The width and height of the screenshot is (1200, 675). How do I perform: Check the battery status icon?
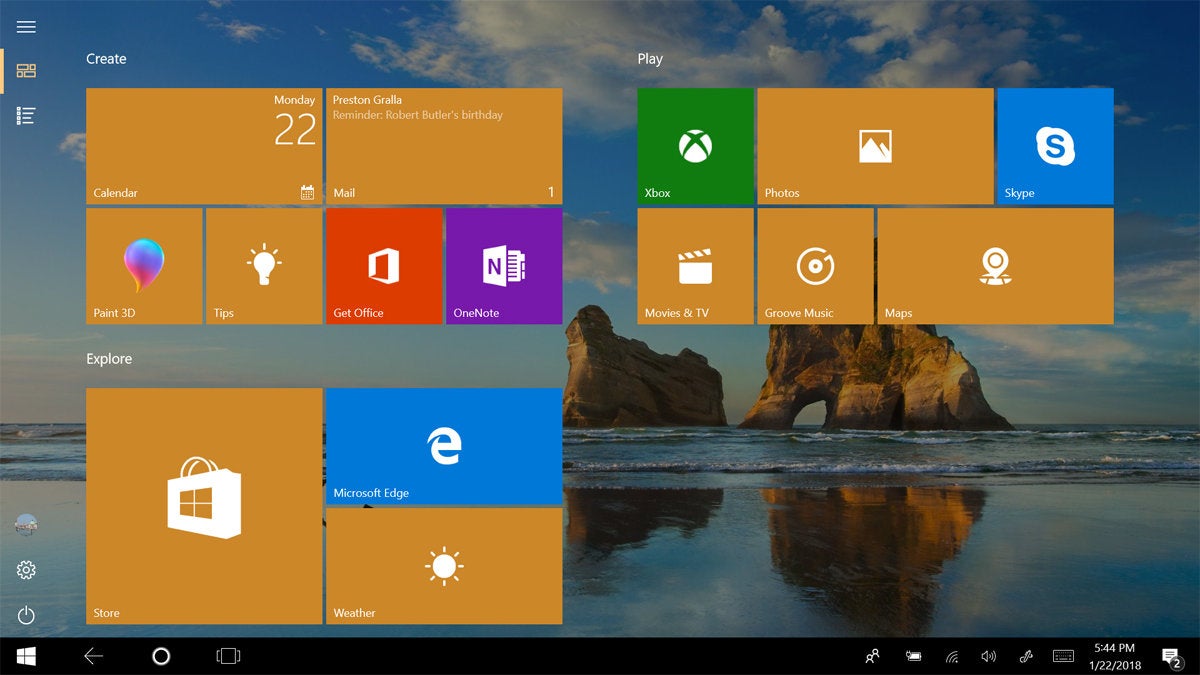[913, 656]
